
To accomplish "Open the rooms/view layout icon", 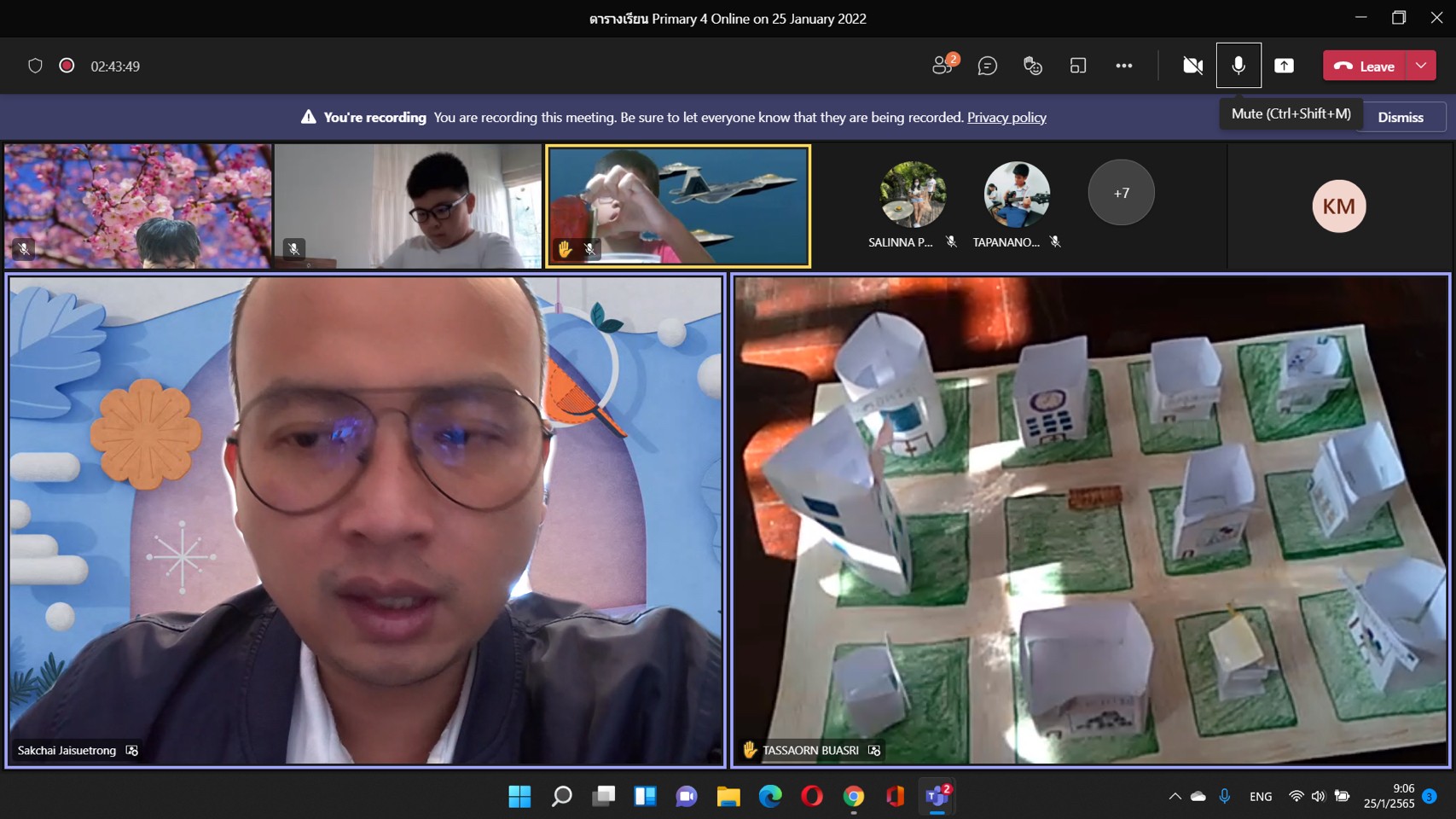I will click(x=1078, y=66).
